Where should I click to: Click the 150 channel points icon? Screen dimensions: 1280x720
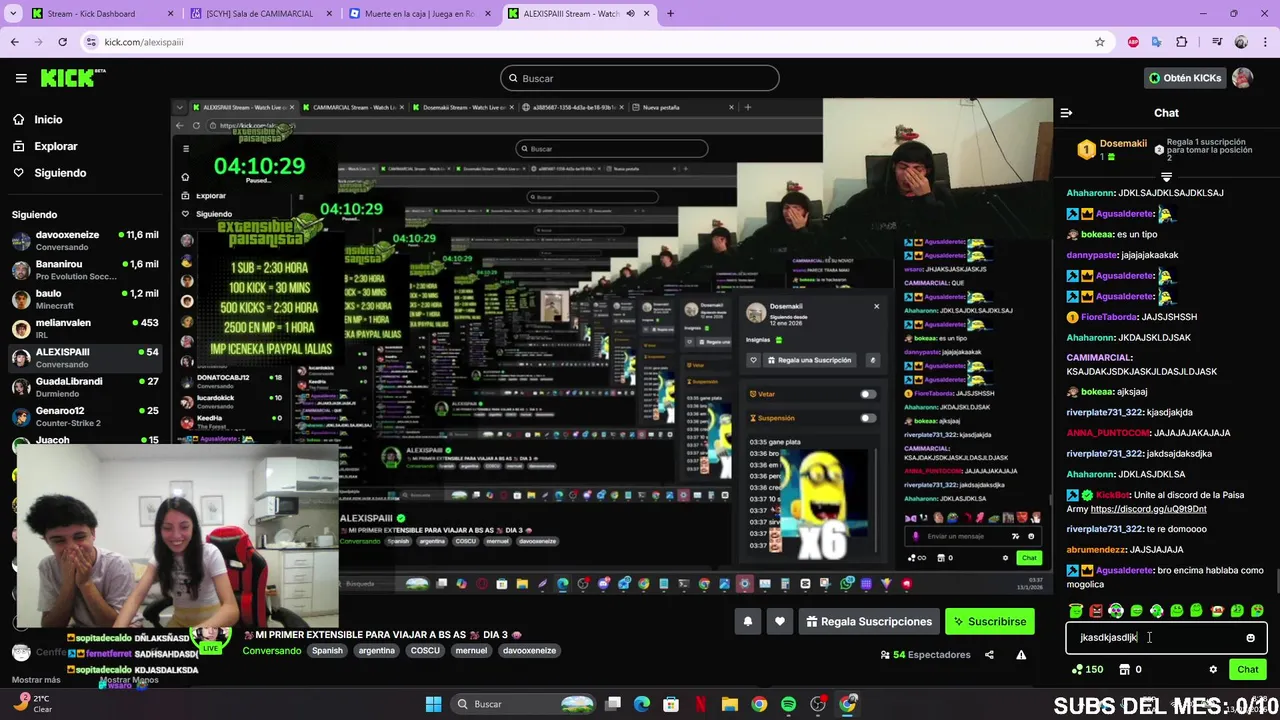(x=1087, y=670)
